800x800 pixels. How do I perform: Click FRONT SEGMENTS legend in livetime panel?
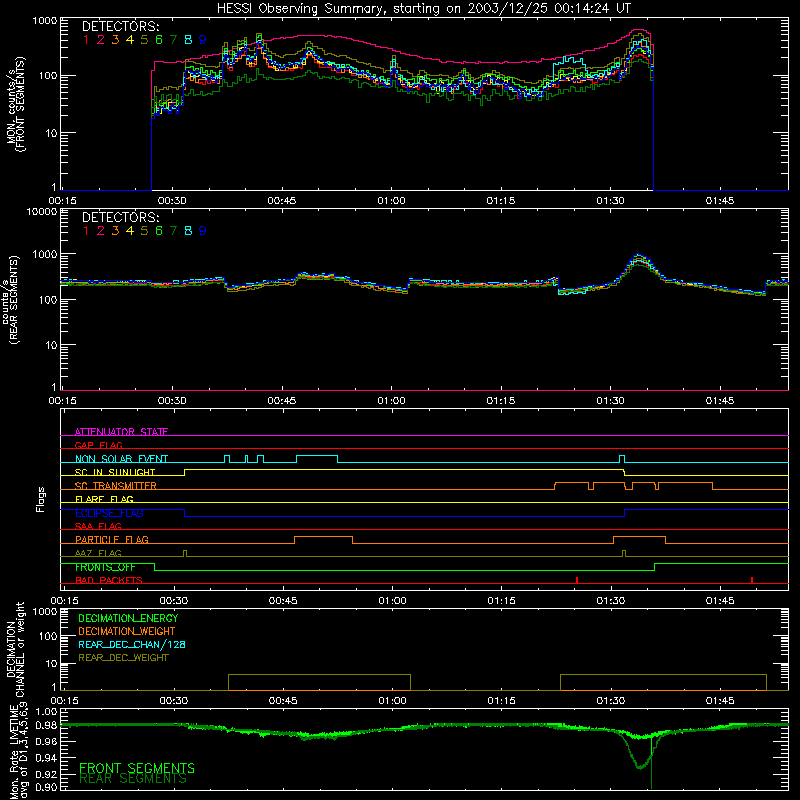click(137, 768)
